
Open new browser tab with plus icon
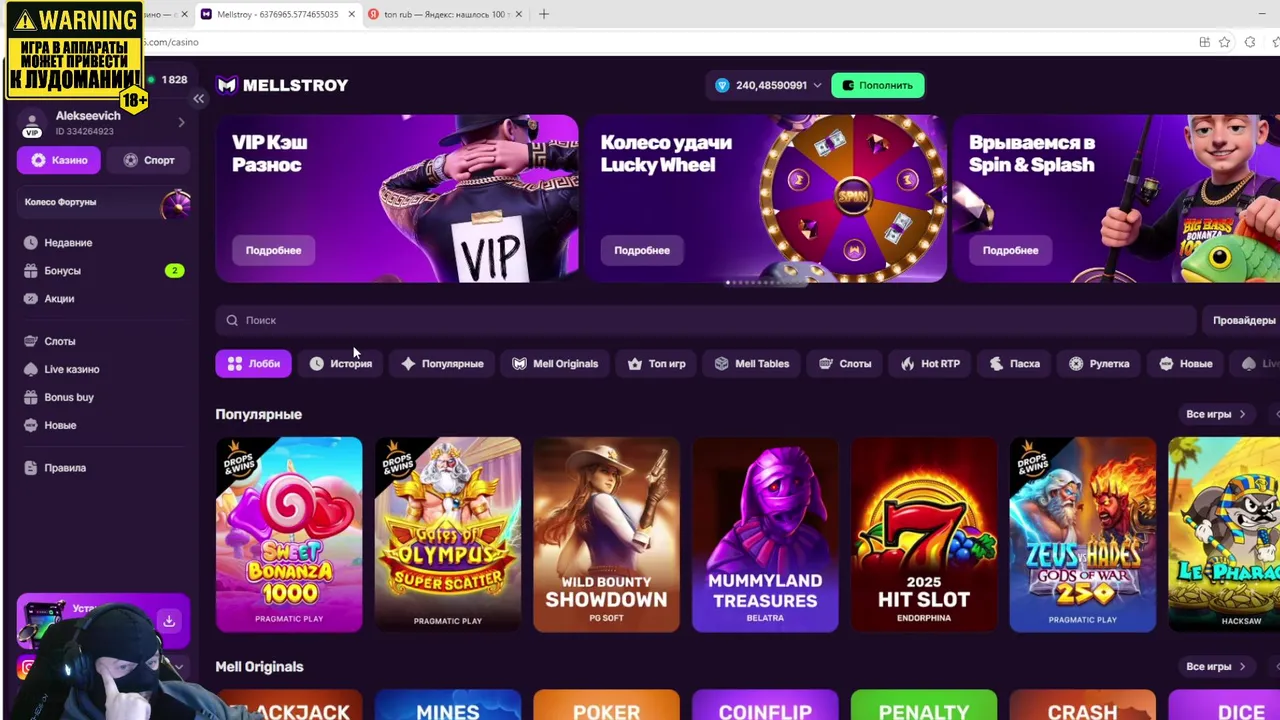point(543,14)
